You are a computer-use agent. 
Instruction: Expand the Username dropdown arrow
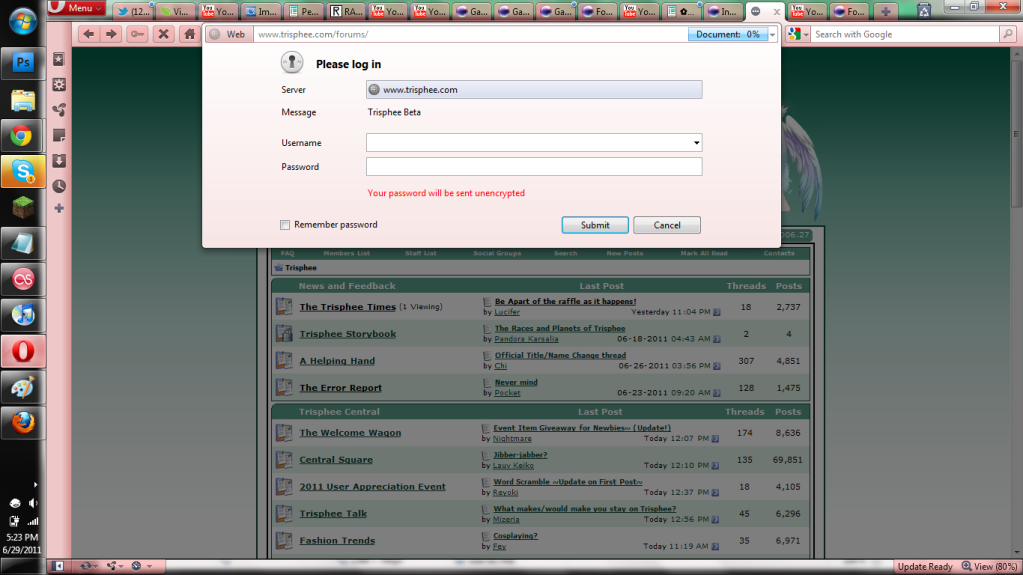click(x=696, y=143)
